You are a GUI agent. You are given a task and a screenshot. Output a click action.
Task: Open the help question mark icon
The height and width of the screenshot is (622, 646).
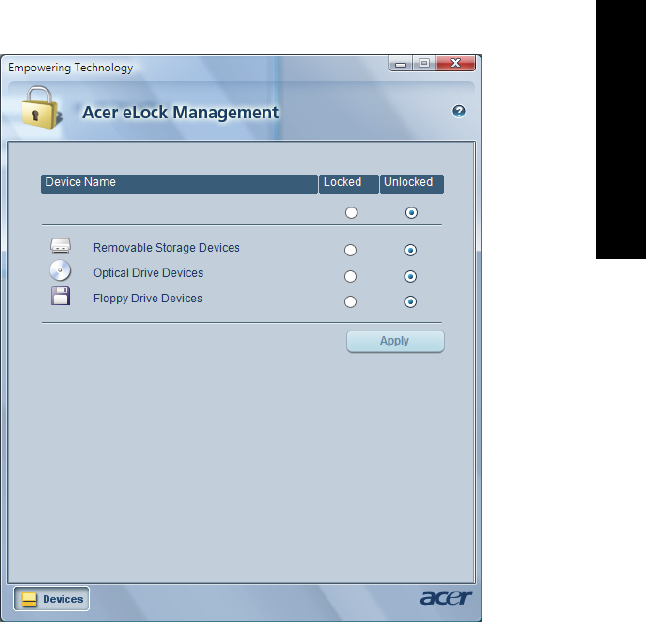pyautogui.click(x=459, y=111)
